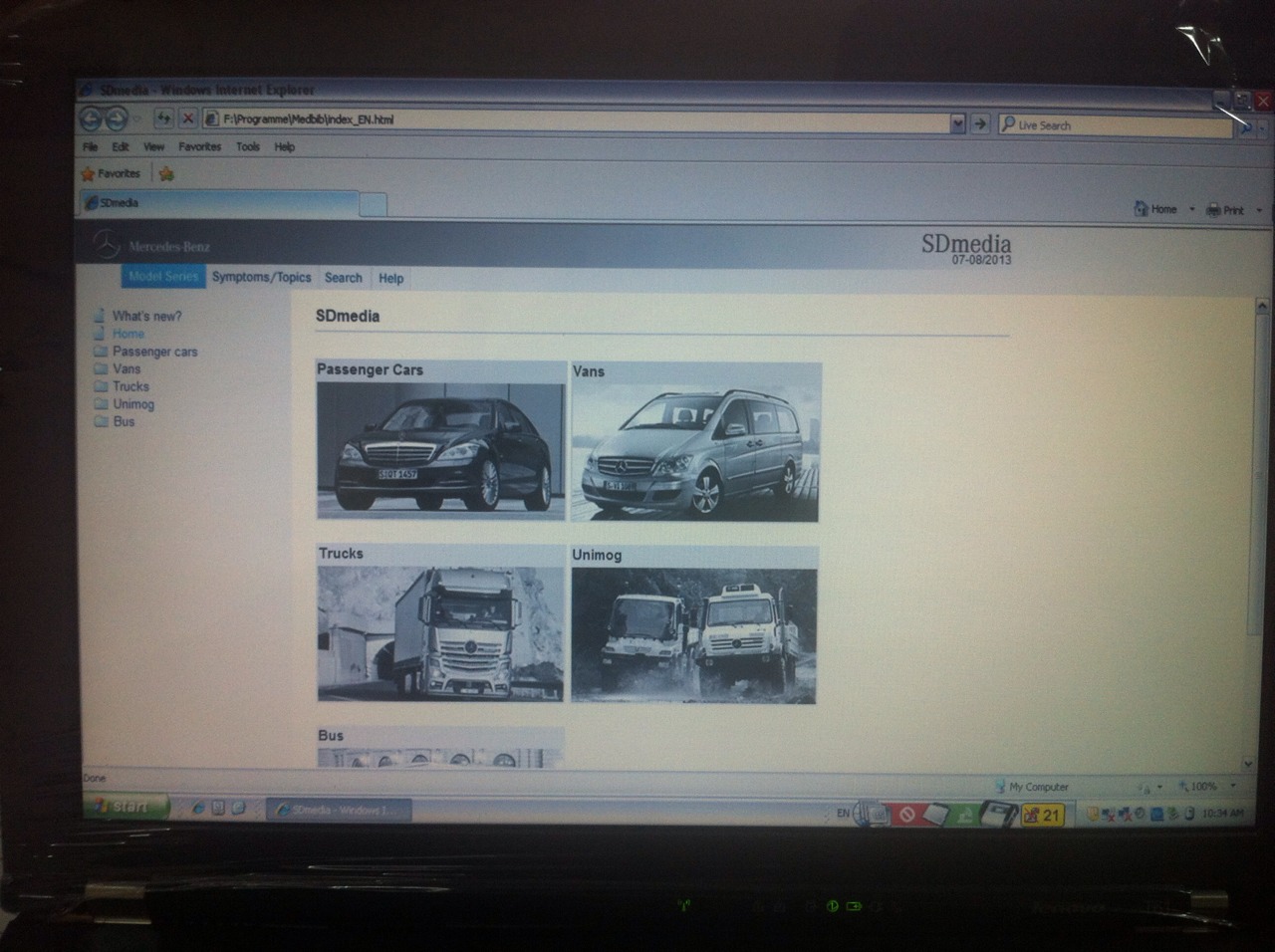Click the Live Search magnifier button

1245,126
